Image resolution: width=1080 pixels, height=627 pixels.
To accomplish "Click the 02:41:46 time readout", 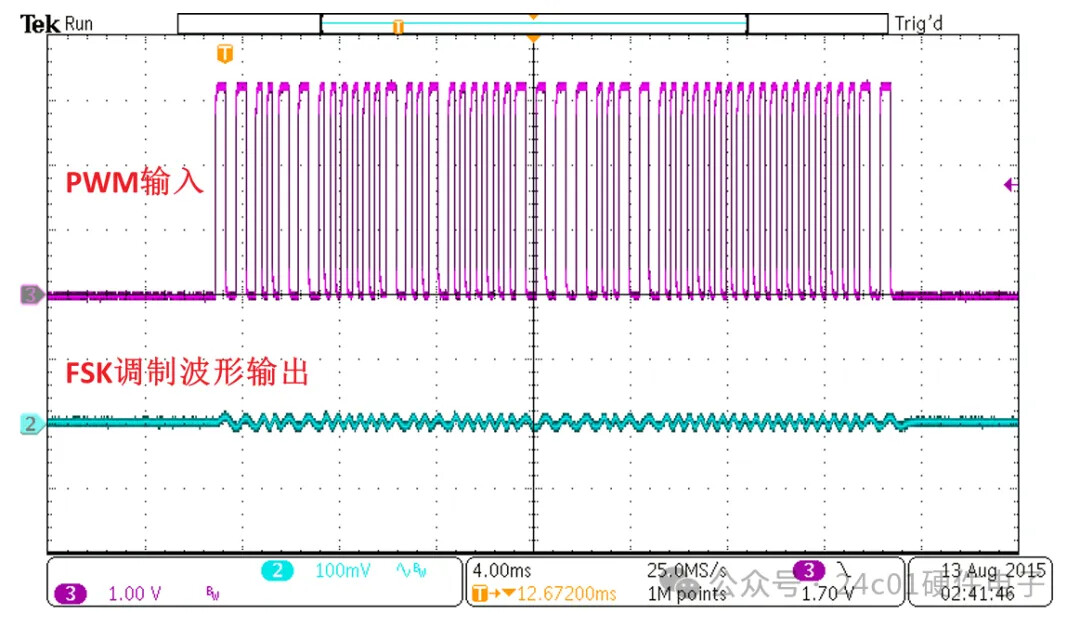I will pyautogui.click(x=977, y=593).
